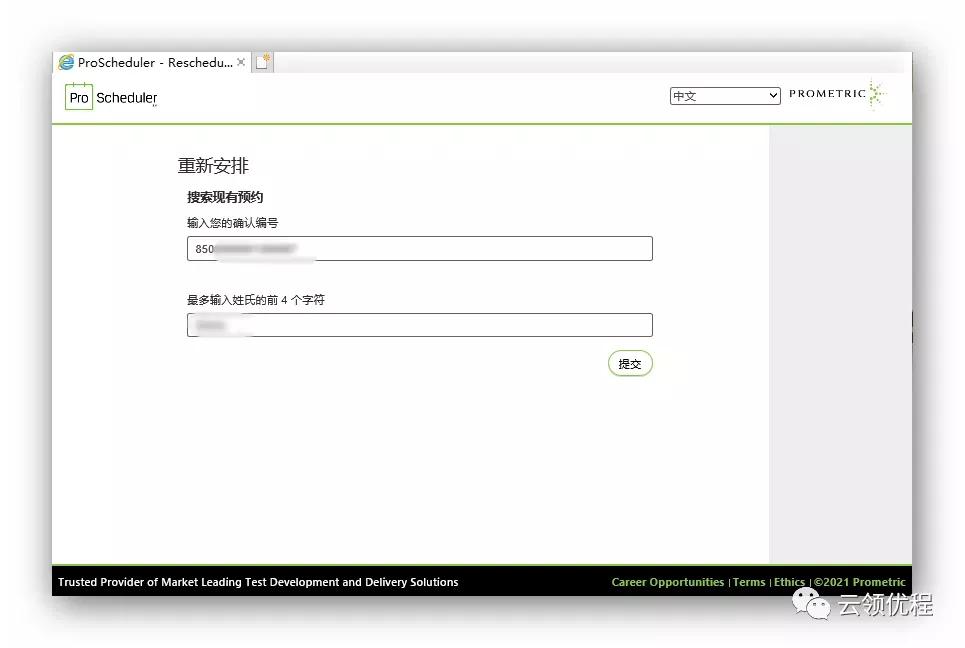Click the Prometric starburst logo
This screenshot has height=648, width=965.
(874, 93)
